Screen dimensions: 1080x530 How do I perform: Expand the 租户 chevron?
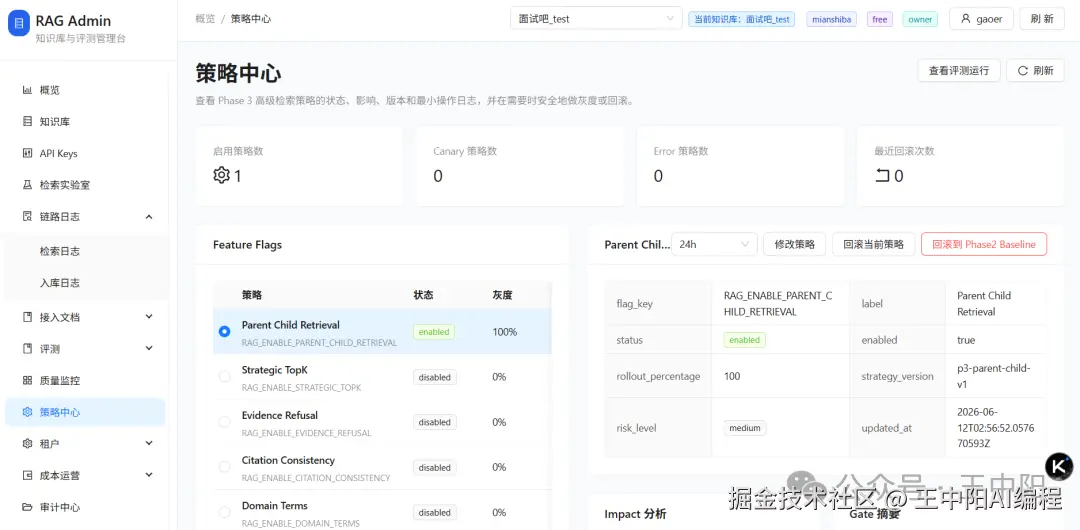pos(149,443)
